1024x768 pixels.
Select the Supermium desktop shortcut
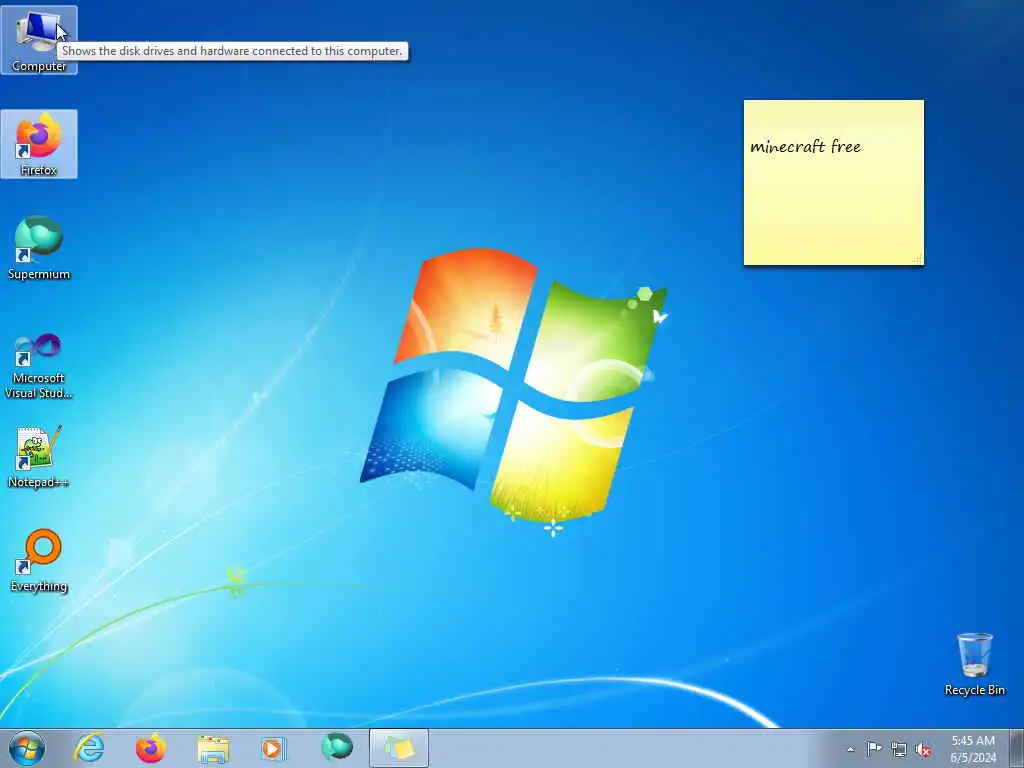tap(39, 248)
